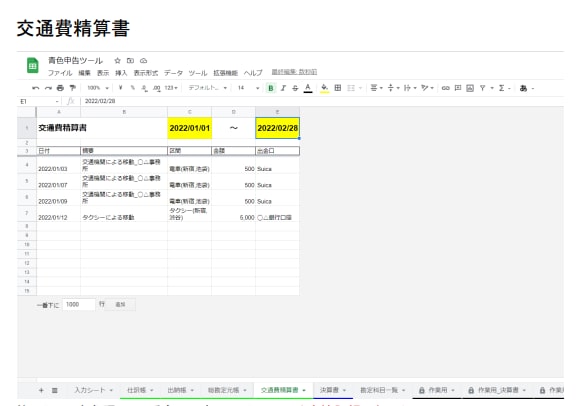The height and width of the screenshot is (406, 587).
Task: Activate the paint format tool
Action: (73, 88)
